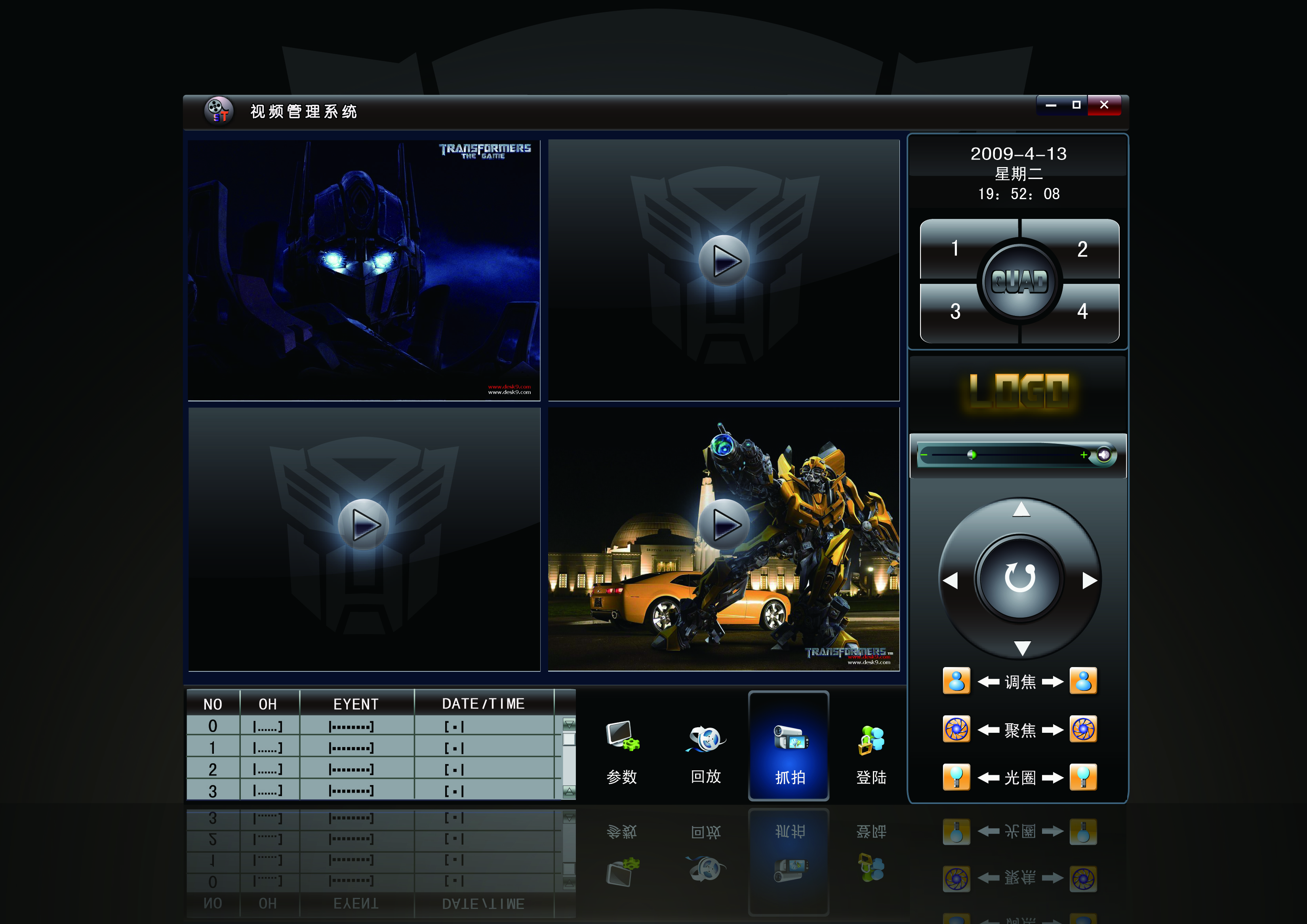Viewport: 1307px width, 924px height.
Task: Select event log row 0
Action: click(374, 726)
